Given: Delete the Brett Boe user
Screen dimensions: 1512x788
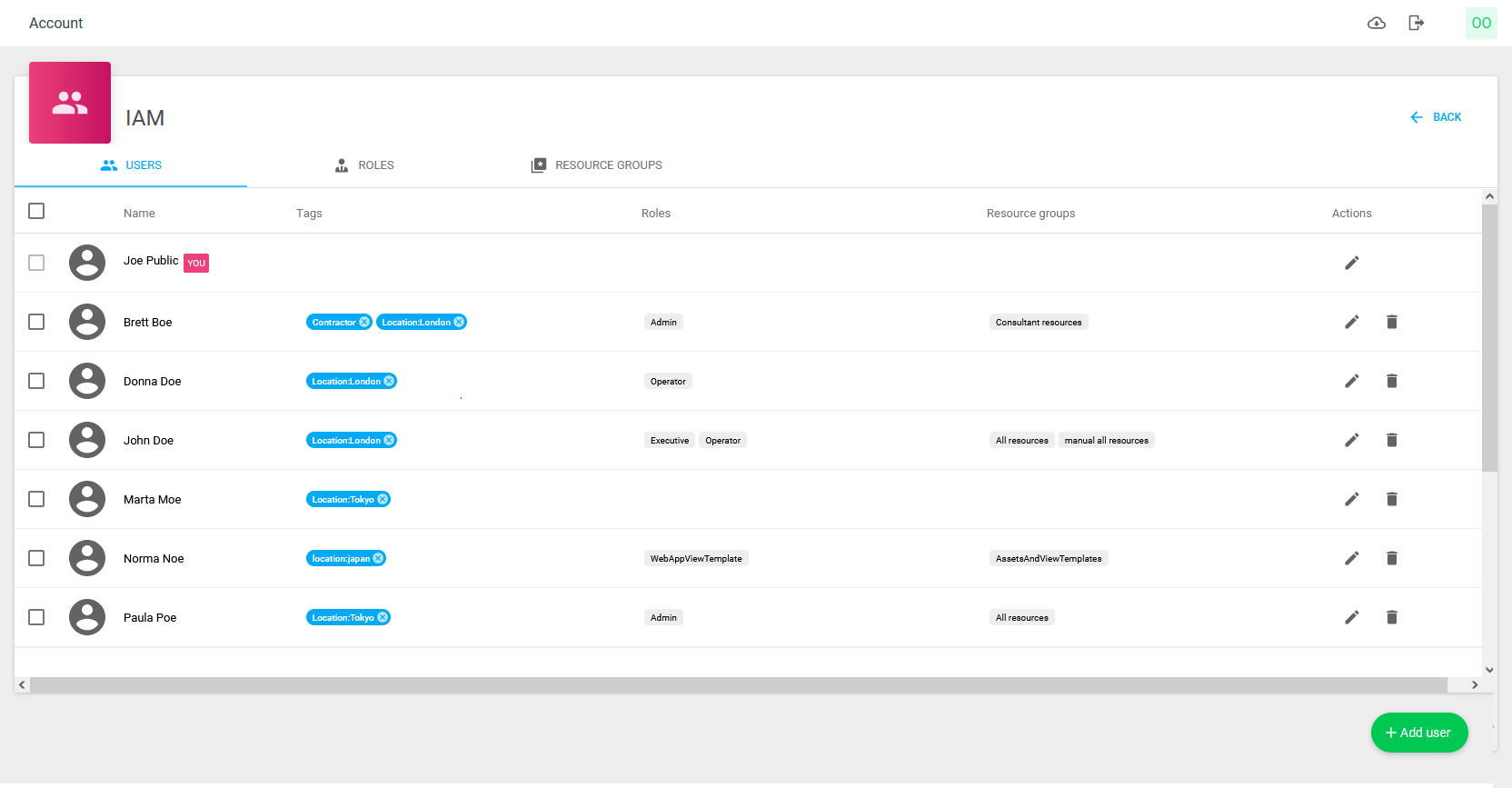Looking at the screenshot, I should click(1391, 322).
